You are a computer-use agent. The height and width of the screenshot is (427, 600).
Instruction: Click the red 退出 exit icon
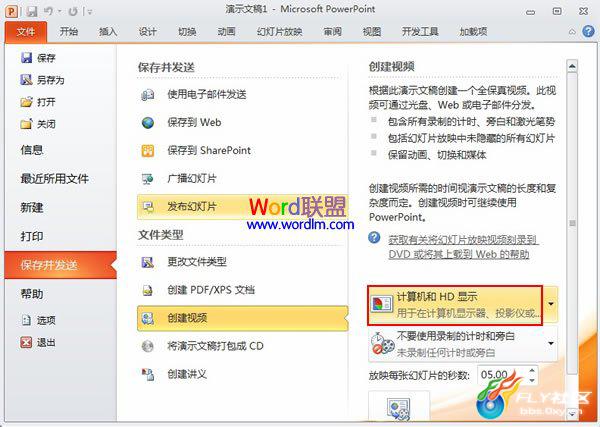[26, 342]
